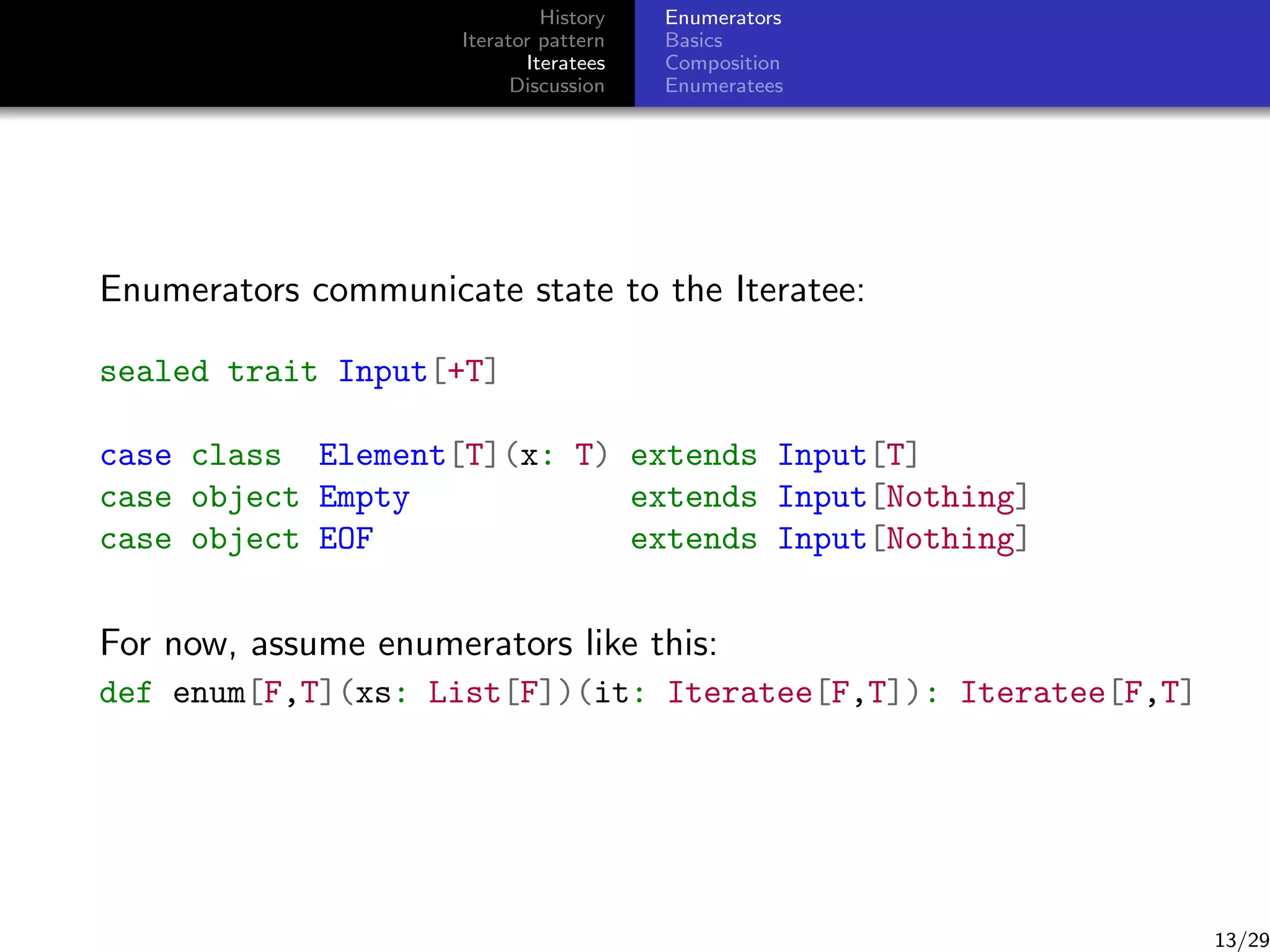Open the Enumeratees subsection
1270x952 pixels.
724,86
